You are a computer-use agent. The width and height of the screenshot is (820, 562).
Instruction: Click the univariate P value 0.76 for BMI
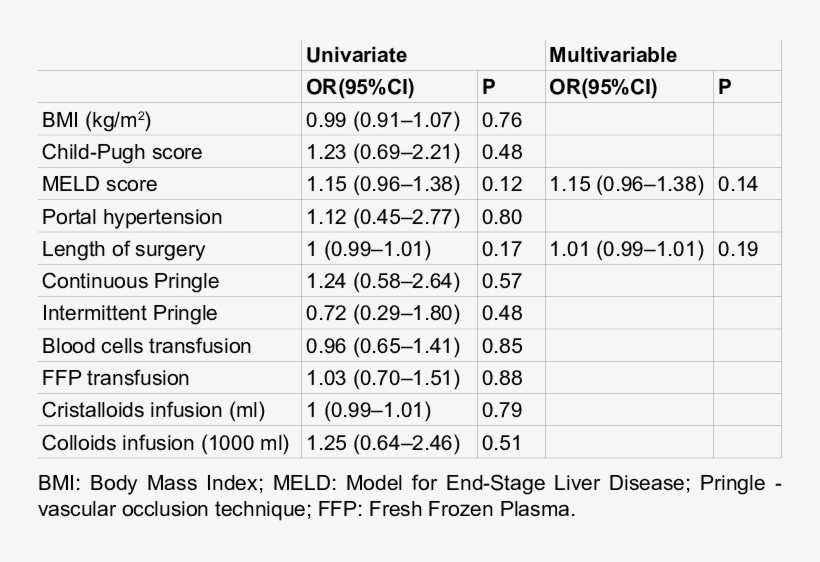(502, 120)
